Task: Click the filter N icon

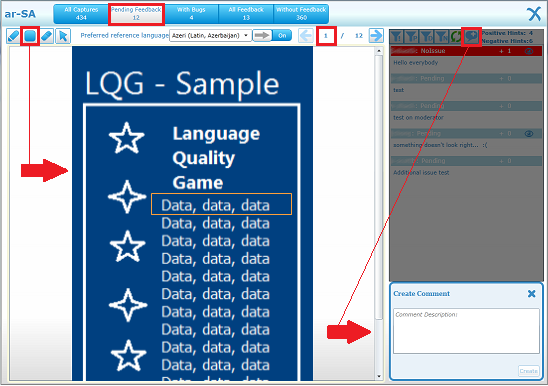Action: (x=442, y=36)
